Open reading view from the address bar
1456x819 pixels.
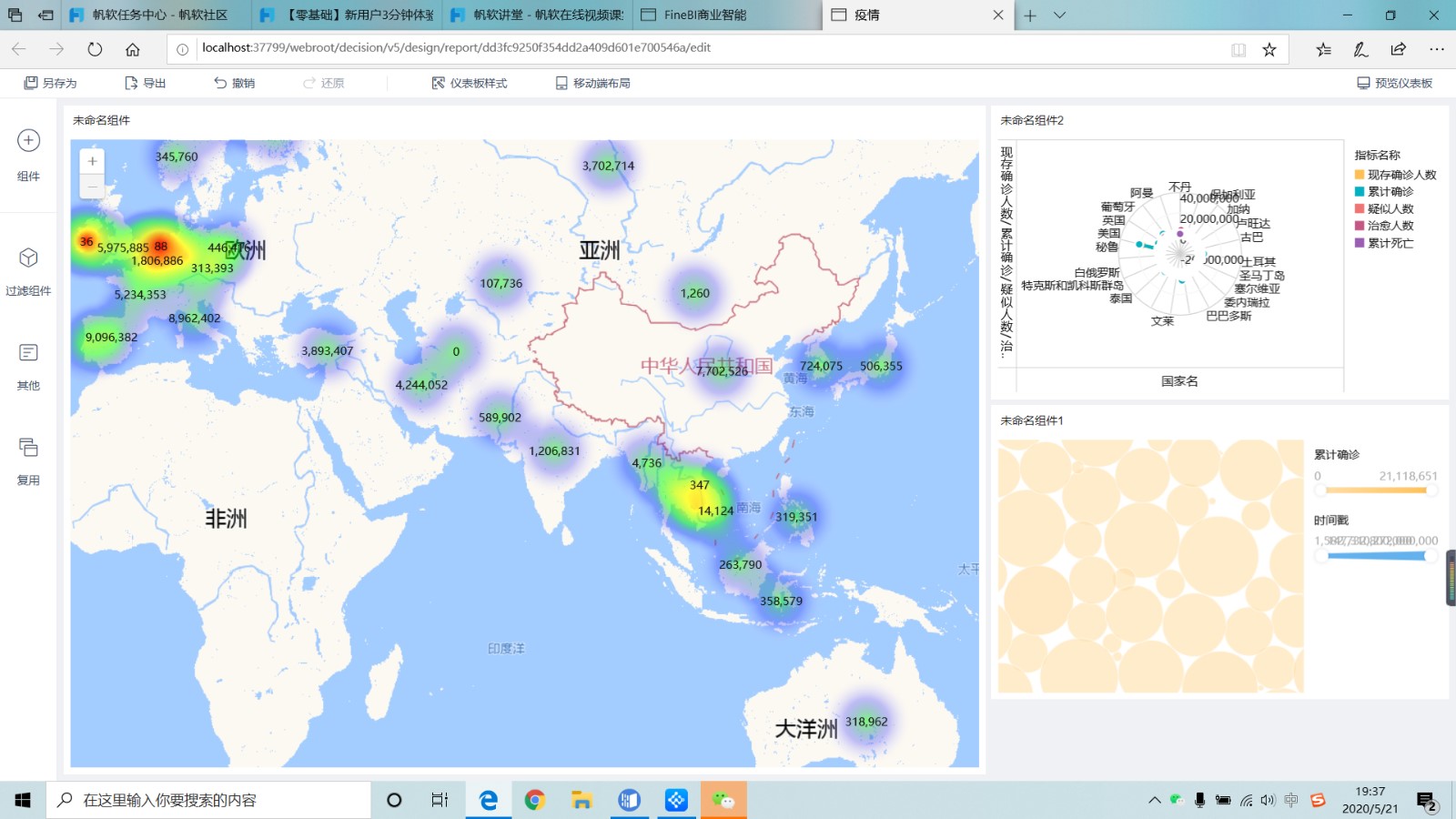coord(1239,49)
